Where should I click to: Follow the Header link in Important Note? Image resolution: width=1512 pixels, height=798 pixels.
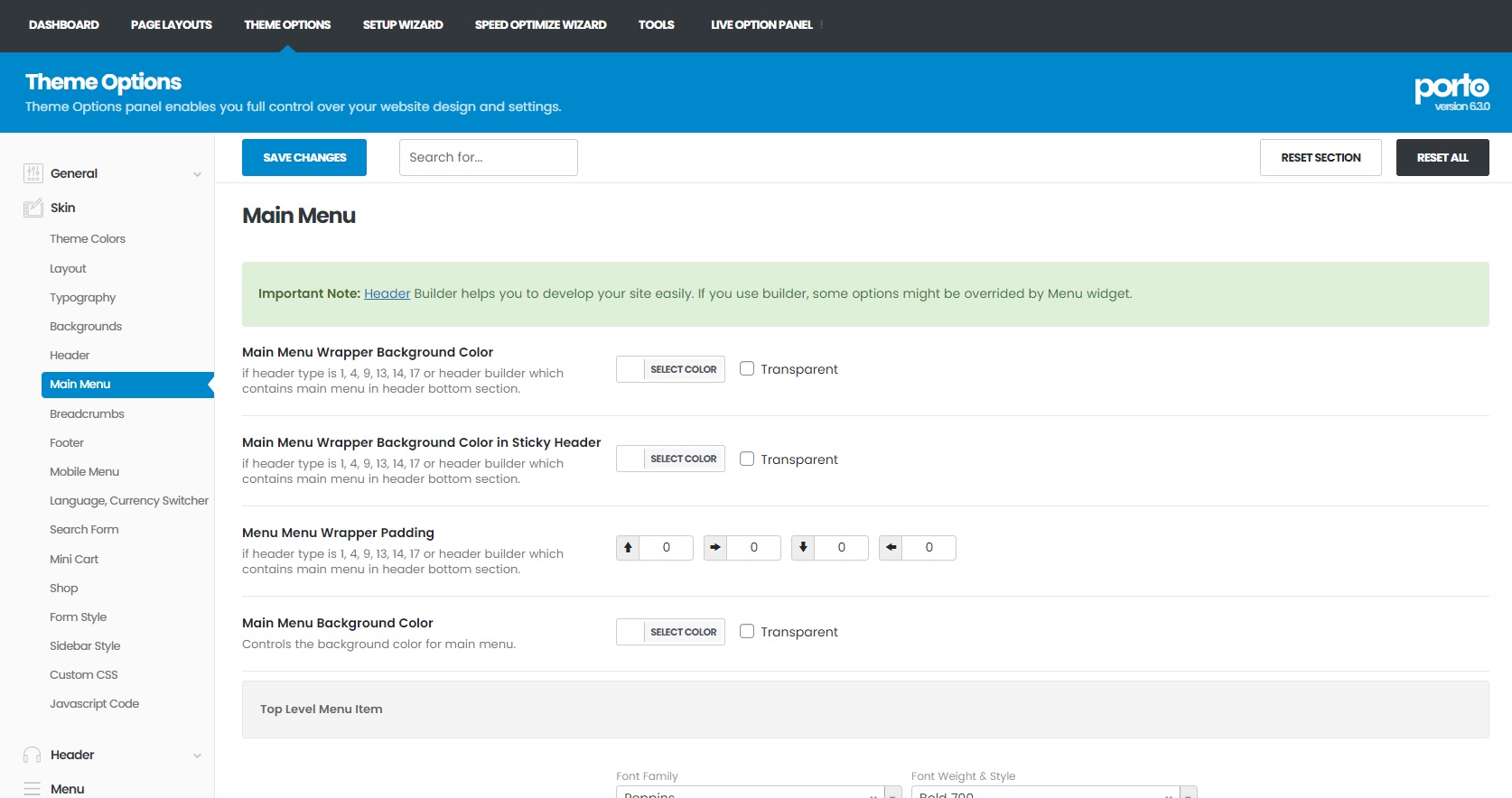click(x=387, y=293)
